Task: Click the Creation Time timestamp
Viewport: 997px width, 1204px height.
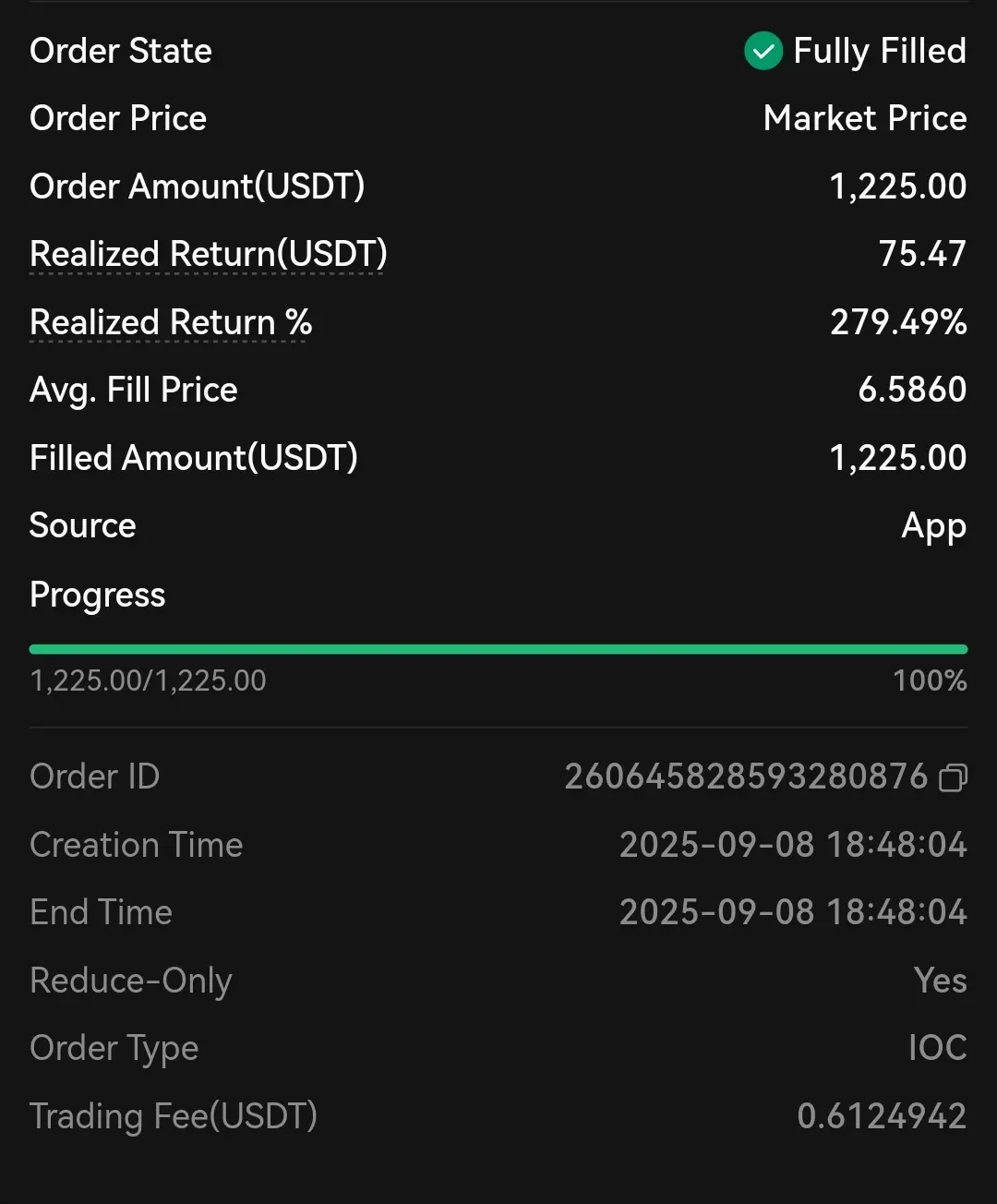Action: (793, 845)
